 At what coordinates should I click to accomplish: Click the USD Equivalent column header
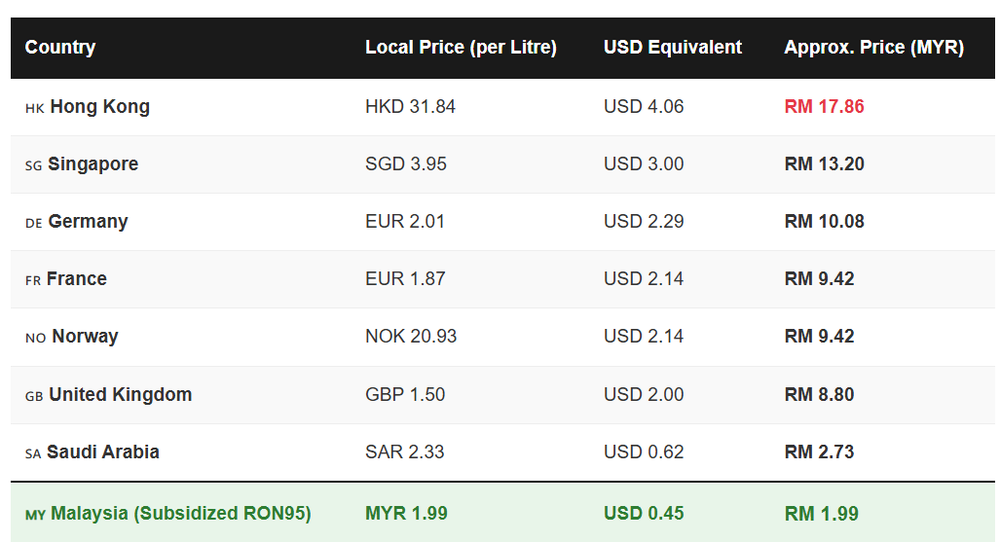(x=672, y=47)
